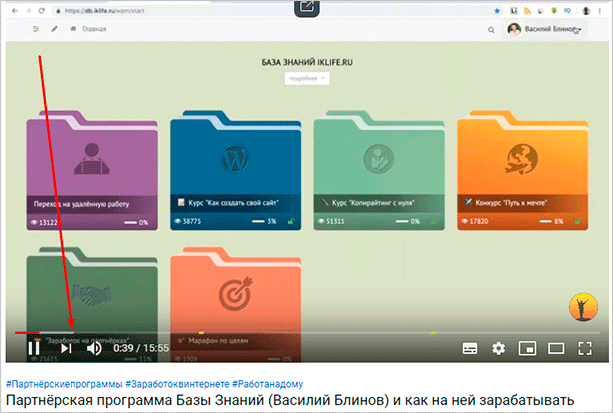Reload the page in browser
The width and height of the screenshot is (613, 413).
tap(41, 11)
